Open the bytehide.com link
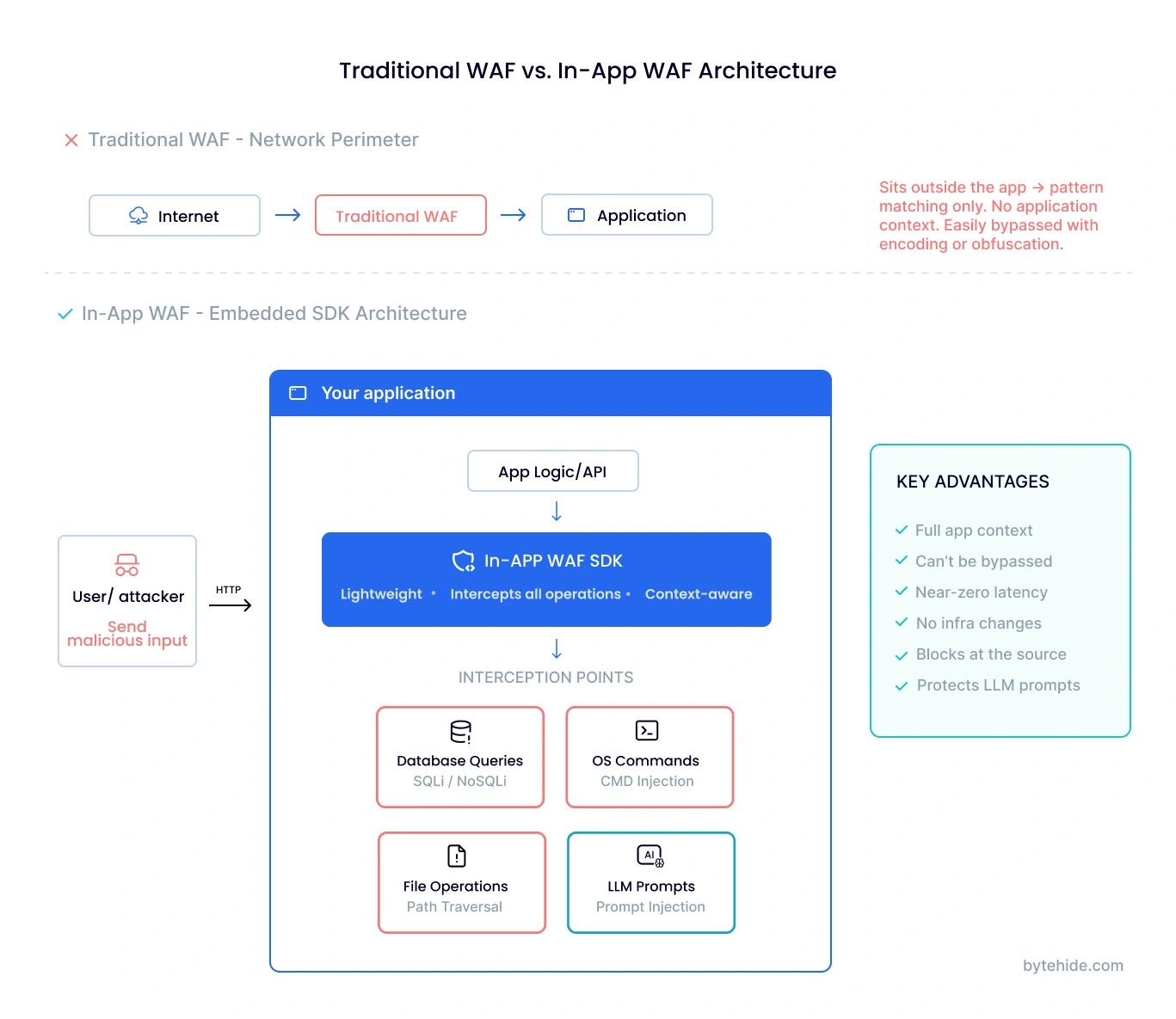This screenshot has width=1176, height=1019. (1071, 965)
